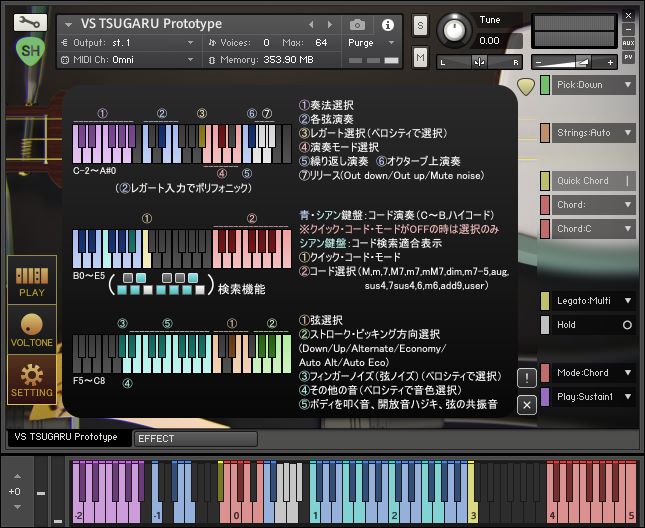Click the purple swatch beside Play:Sustain1
The image size is (645, 528).
click(545, 397)
